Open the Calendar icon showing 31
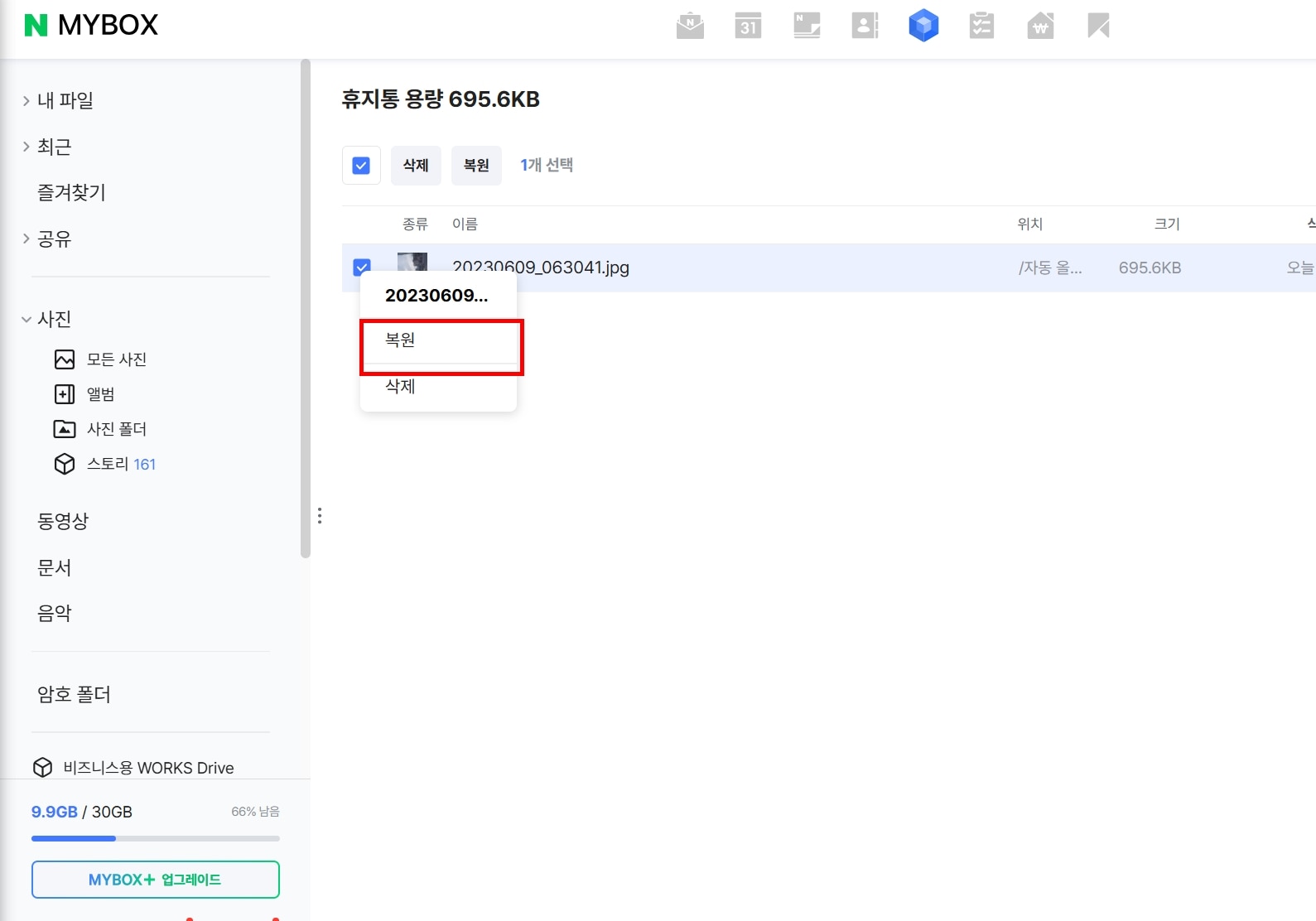The height and width of the screenshot is (921, 1316). coord(748,26)
